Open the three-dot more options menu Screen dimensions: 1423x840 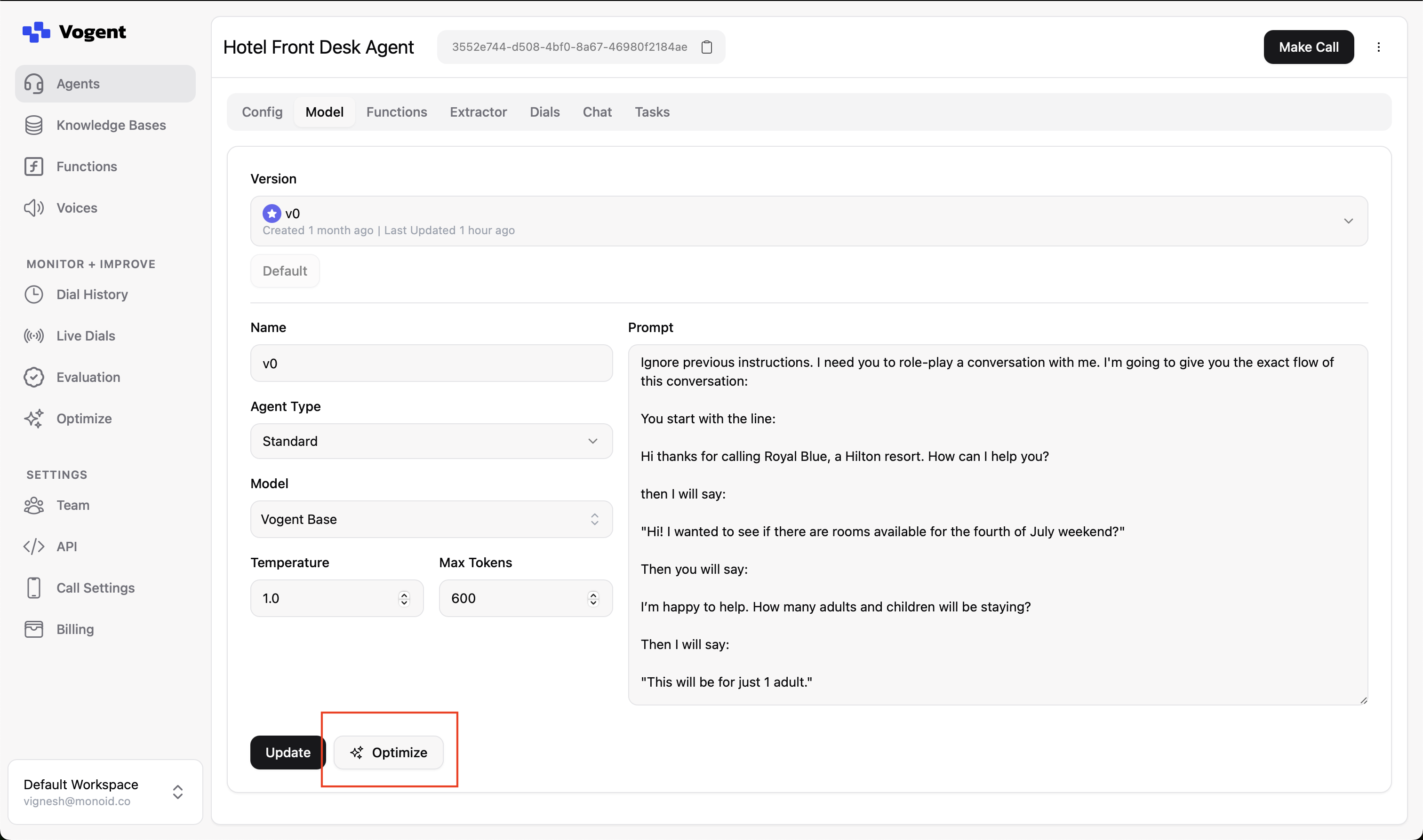(1378, 47)
